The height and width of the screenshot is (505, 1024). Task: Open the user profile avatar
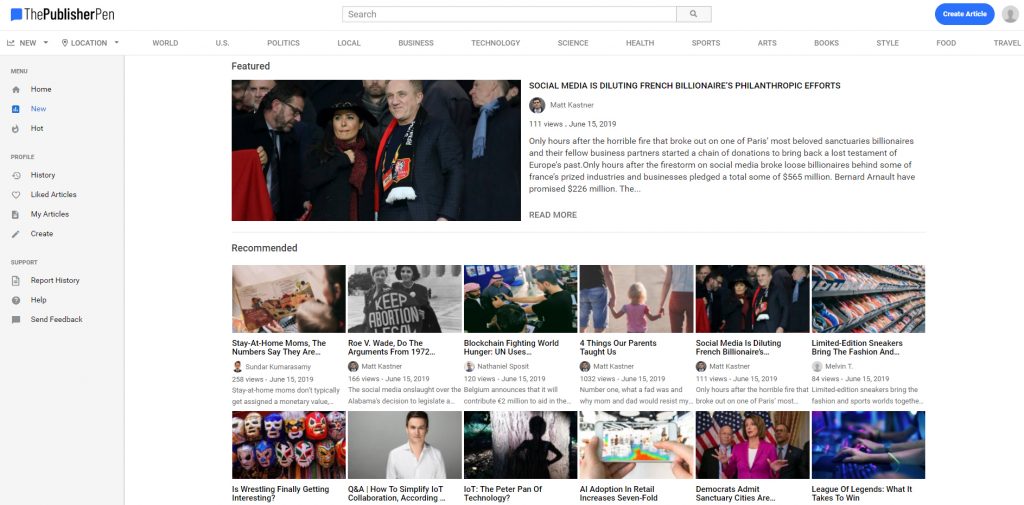coord(1010,14)
